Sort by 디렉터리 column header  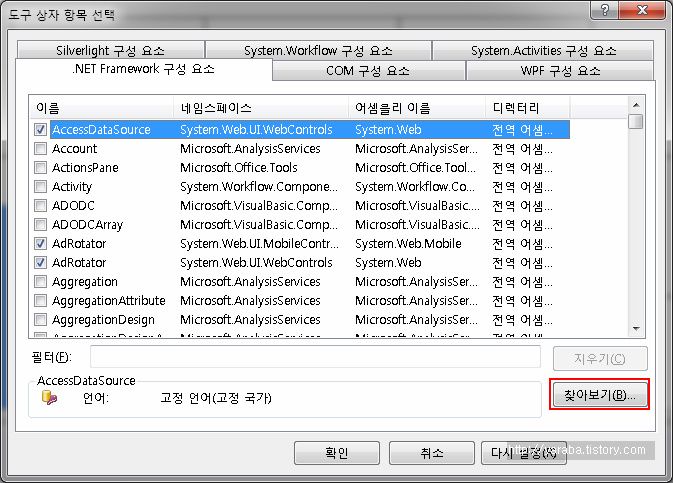tap(527, 108)
